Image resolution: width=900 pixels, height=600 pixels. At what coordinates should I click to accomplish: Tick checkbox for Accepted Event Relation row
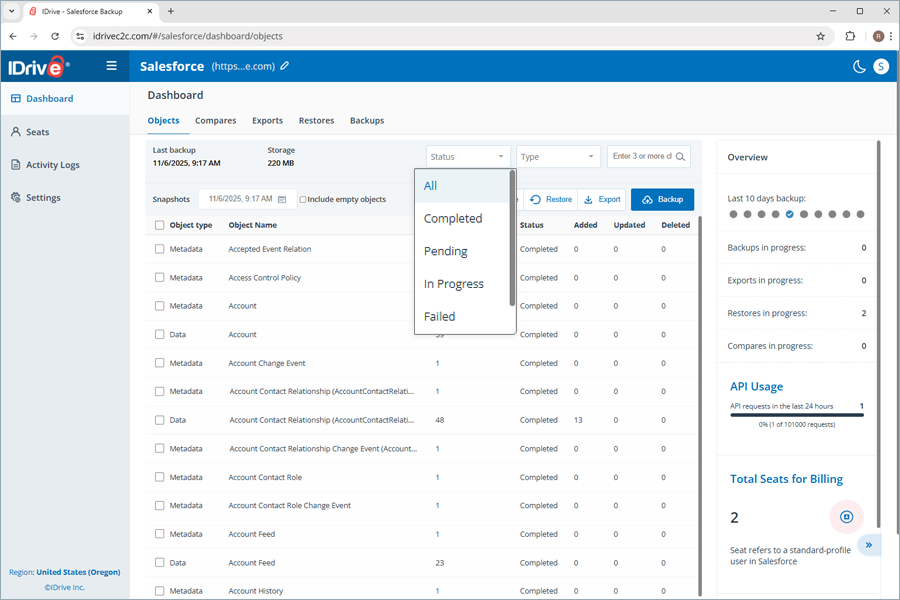(160, 249)
